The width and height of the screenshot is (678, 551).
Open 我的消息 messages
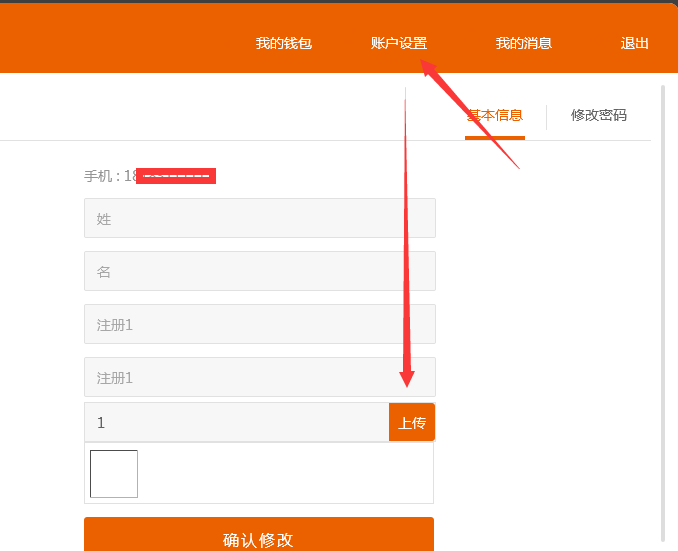point(523,43)
